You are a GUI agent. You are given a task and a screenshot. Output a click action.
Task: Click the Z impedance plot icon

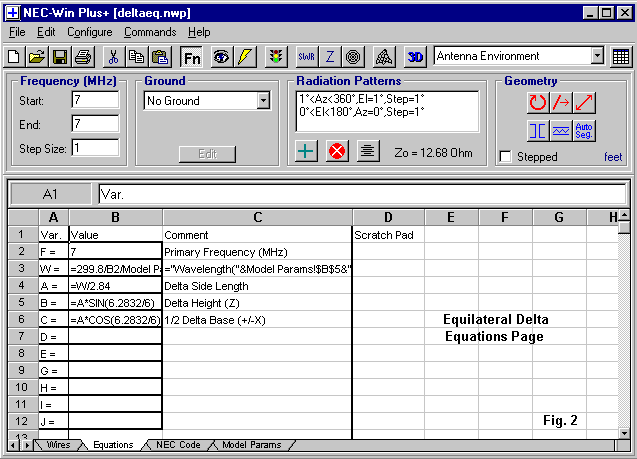point(330,57)
